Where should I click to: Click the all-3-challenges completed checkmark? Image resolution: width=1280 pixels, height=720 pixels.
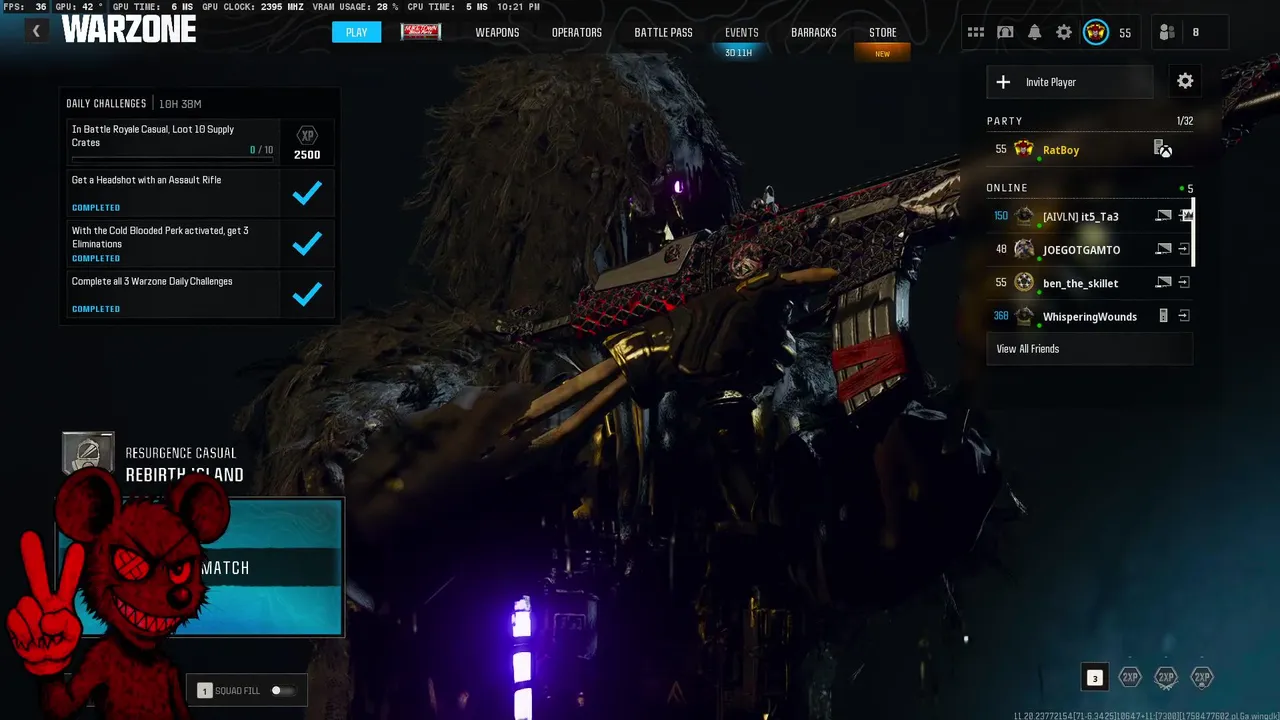point(307,294)
